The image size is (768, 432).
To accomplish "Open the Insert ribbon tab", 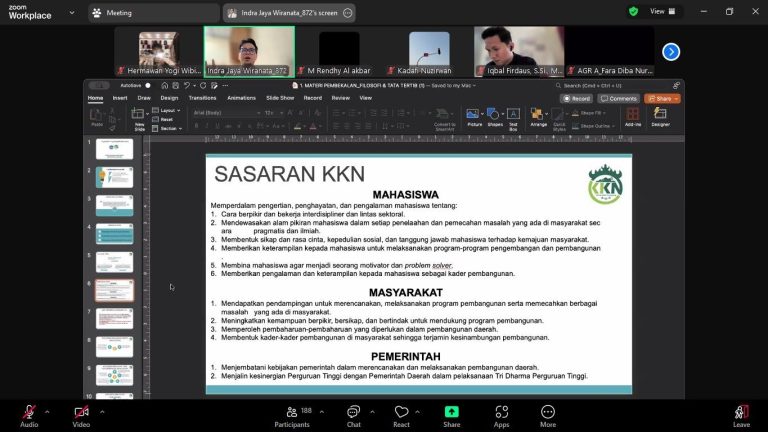I will point(120,98).
